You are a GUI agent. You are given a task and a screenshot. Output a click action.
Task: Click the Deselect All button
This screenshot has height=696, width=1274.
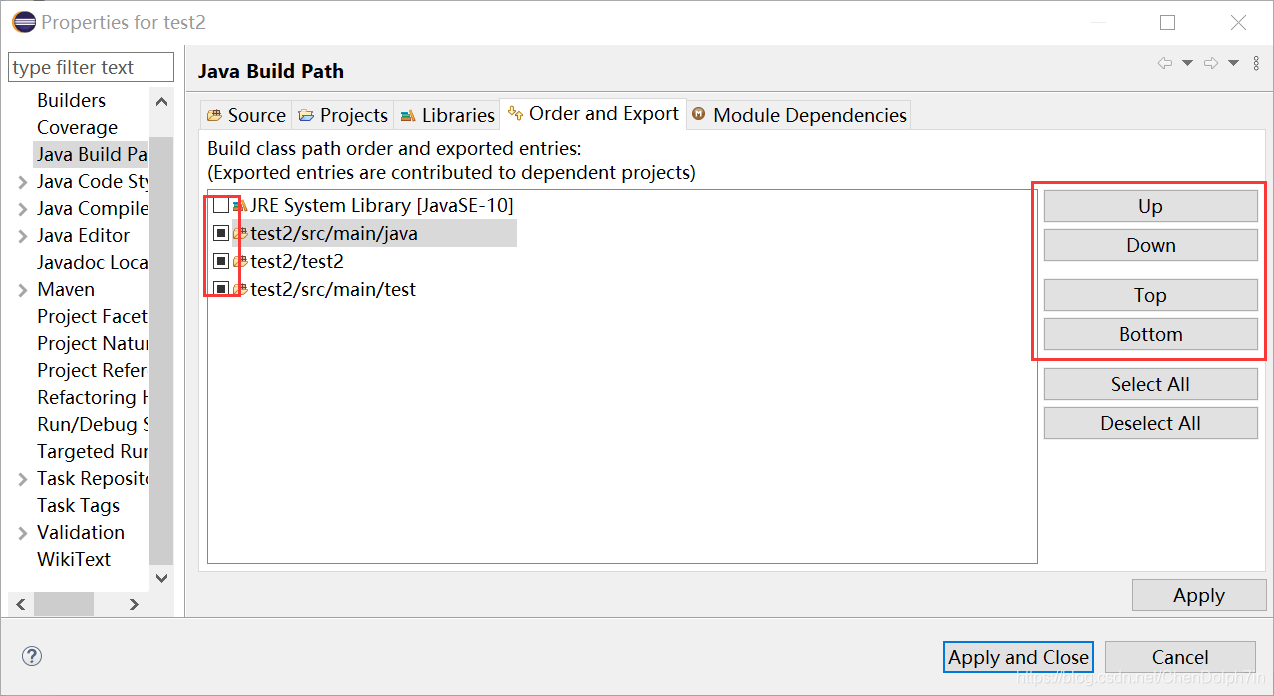click(x=1150, y=422)
